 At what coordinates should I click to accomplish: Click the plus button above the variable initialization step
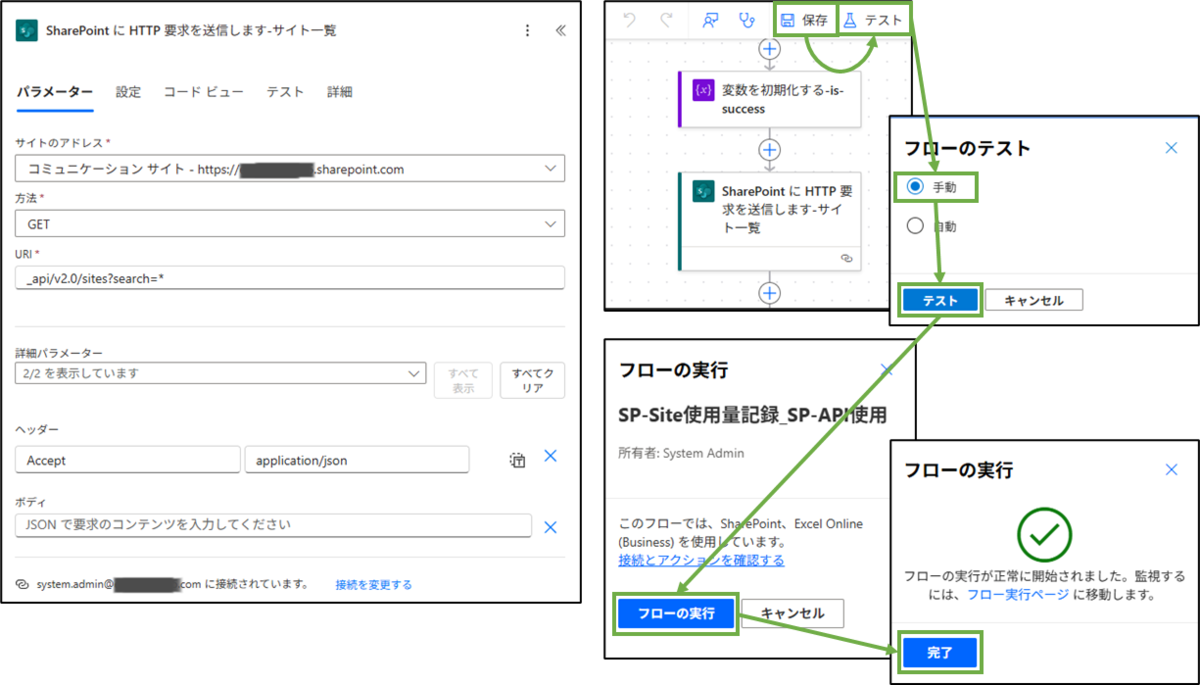769,47
